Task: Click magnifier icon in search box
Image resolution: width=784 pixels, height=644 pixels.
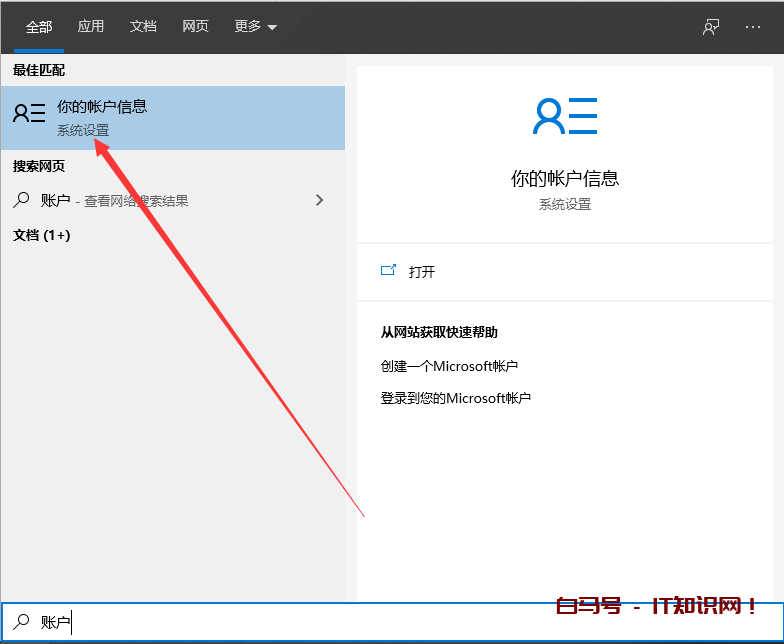Action: tap(21, 622)
